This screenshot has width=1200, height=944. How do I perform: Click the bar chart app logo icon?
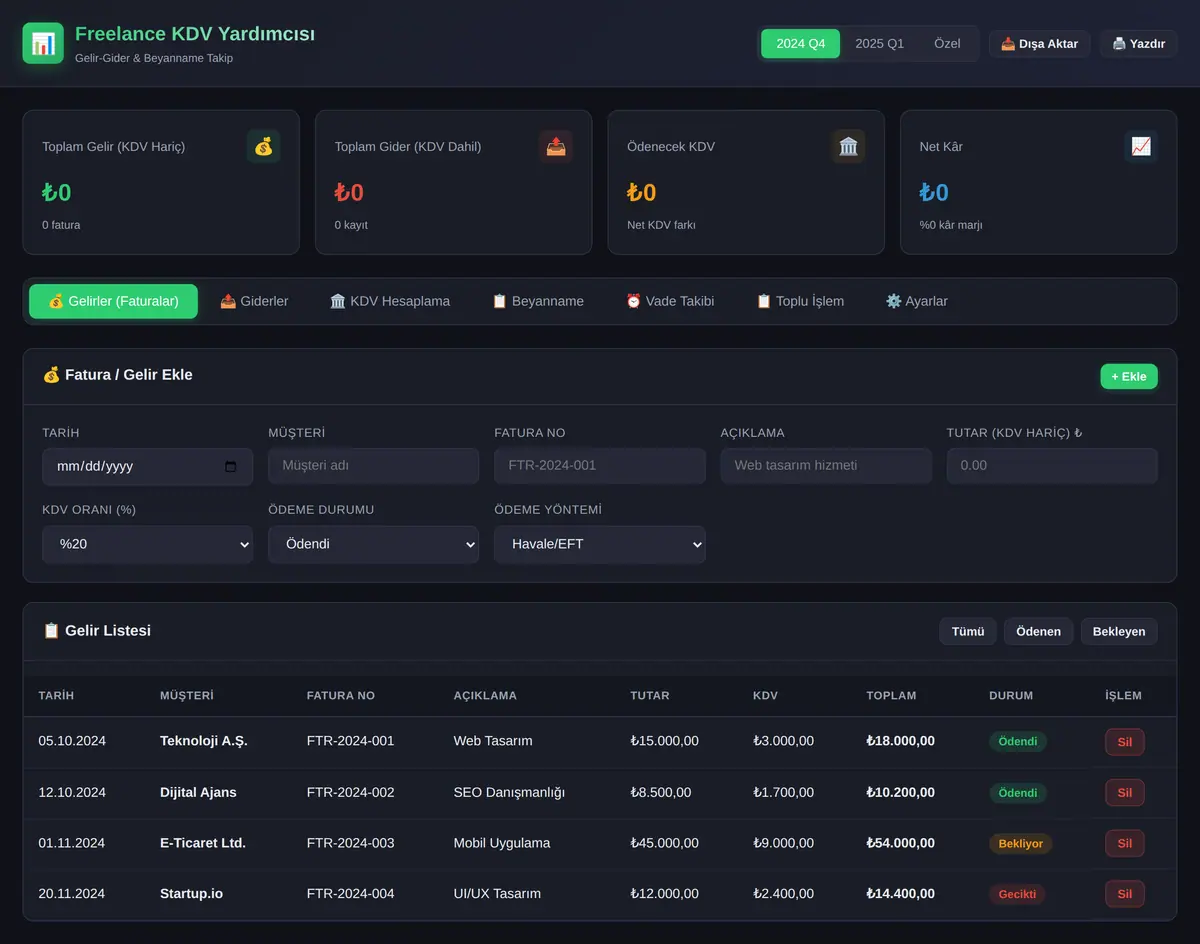pos(43,43)
